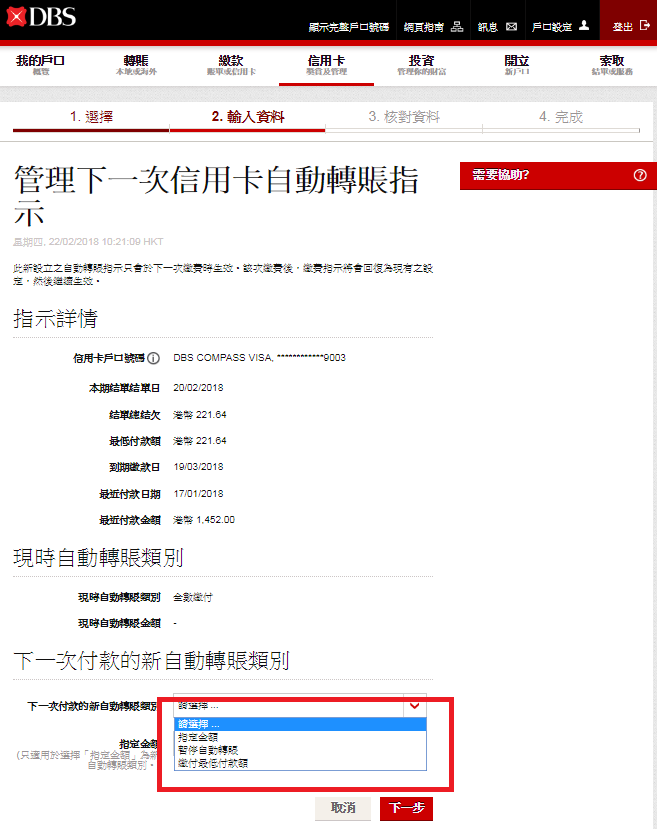This screenshot has height=829, width=657.
Task: Click the 取消 cancel button
Action: (x=343, y=807)
